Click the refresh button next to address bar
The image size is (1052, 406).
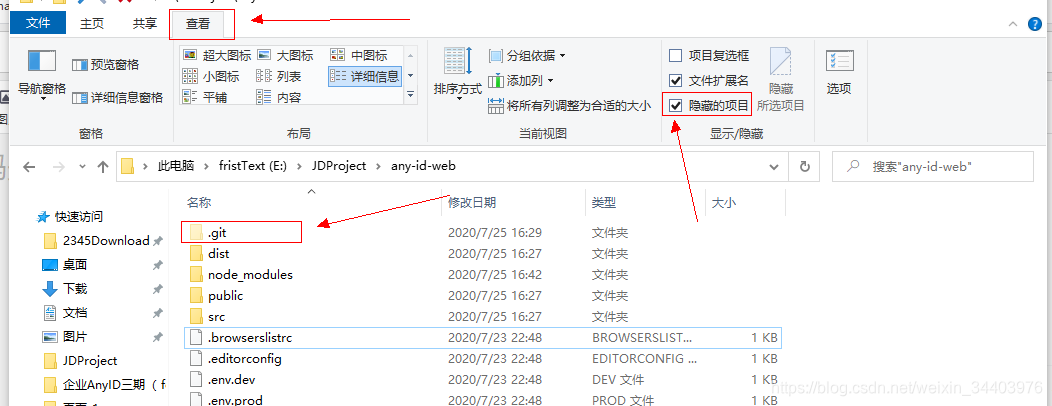803,166
